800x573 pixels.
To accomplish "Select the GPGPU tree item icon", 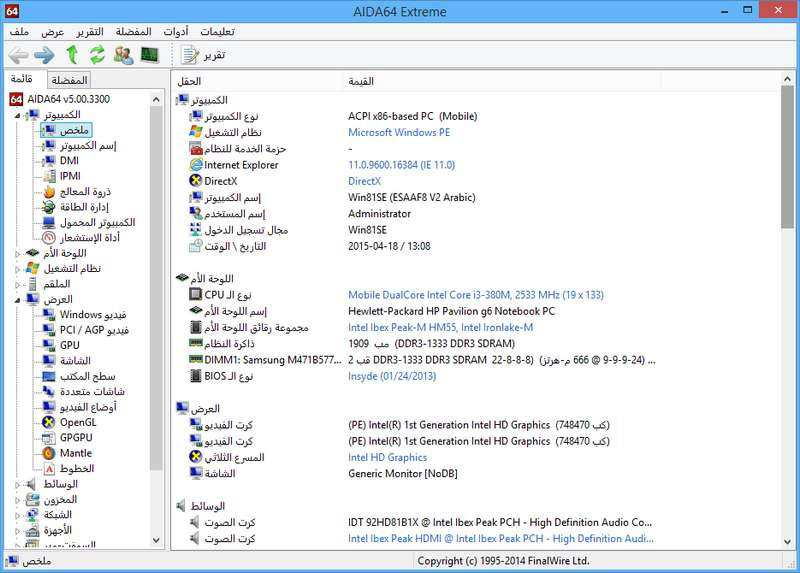I will point(49,438).
